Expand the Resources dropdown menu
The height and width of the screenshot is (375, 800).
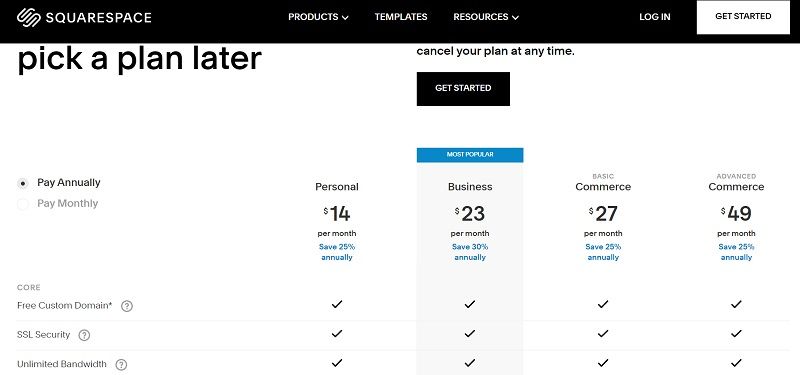pyautogui.click(x=486, y=17)
